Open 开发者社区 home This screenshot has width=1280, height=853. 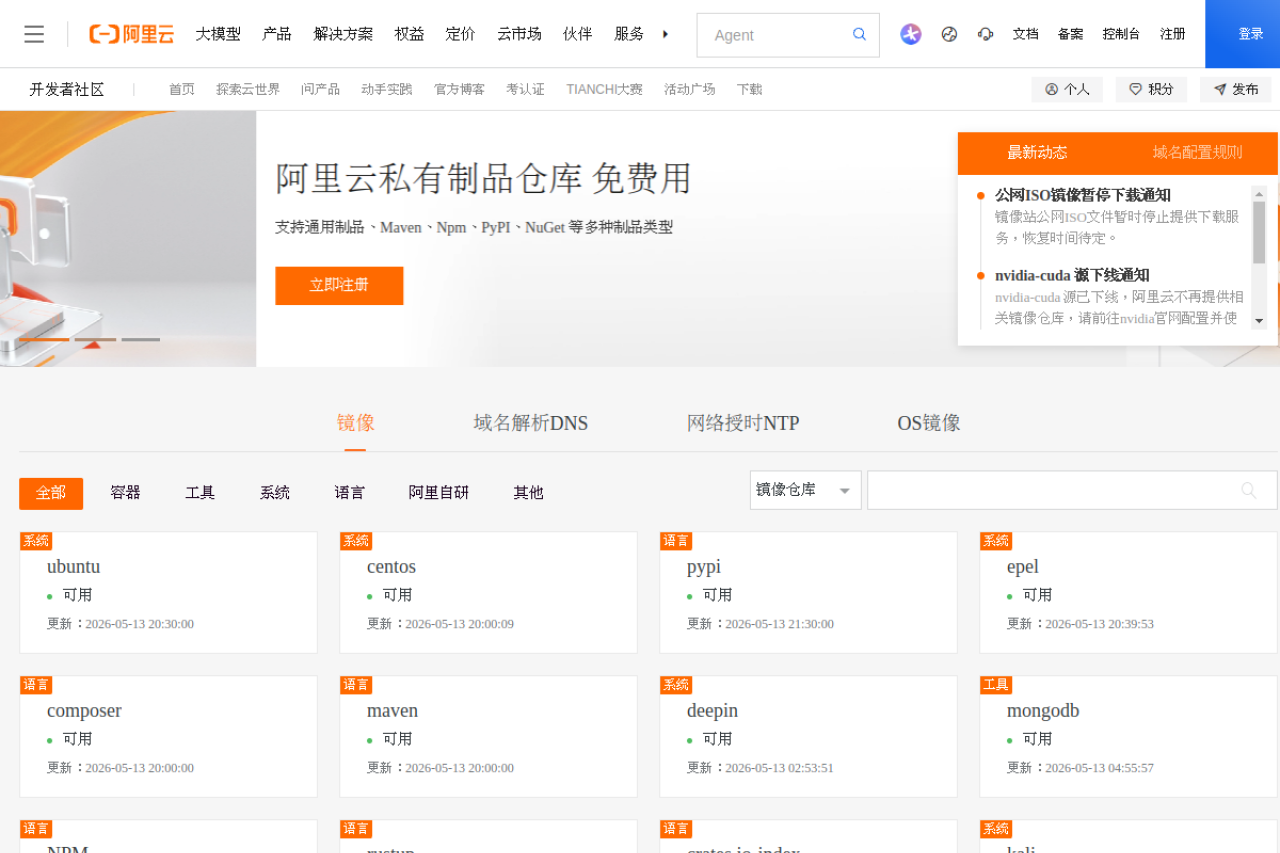click(67, 90)
